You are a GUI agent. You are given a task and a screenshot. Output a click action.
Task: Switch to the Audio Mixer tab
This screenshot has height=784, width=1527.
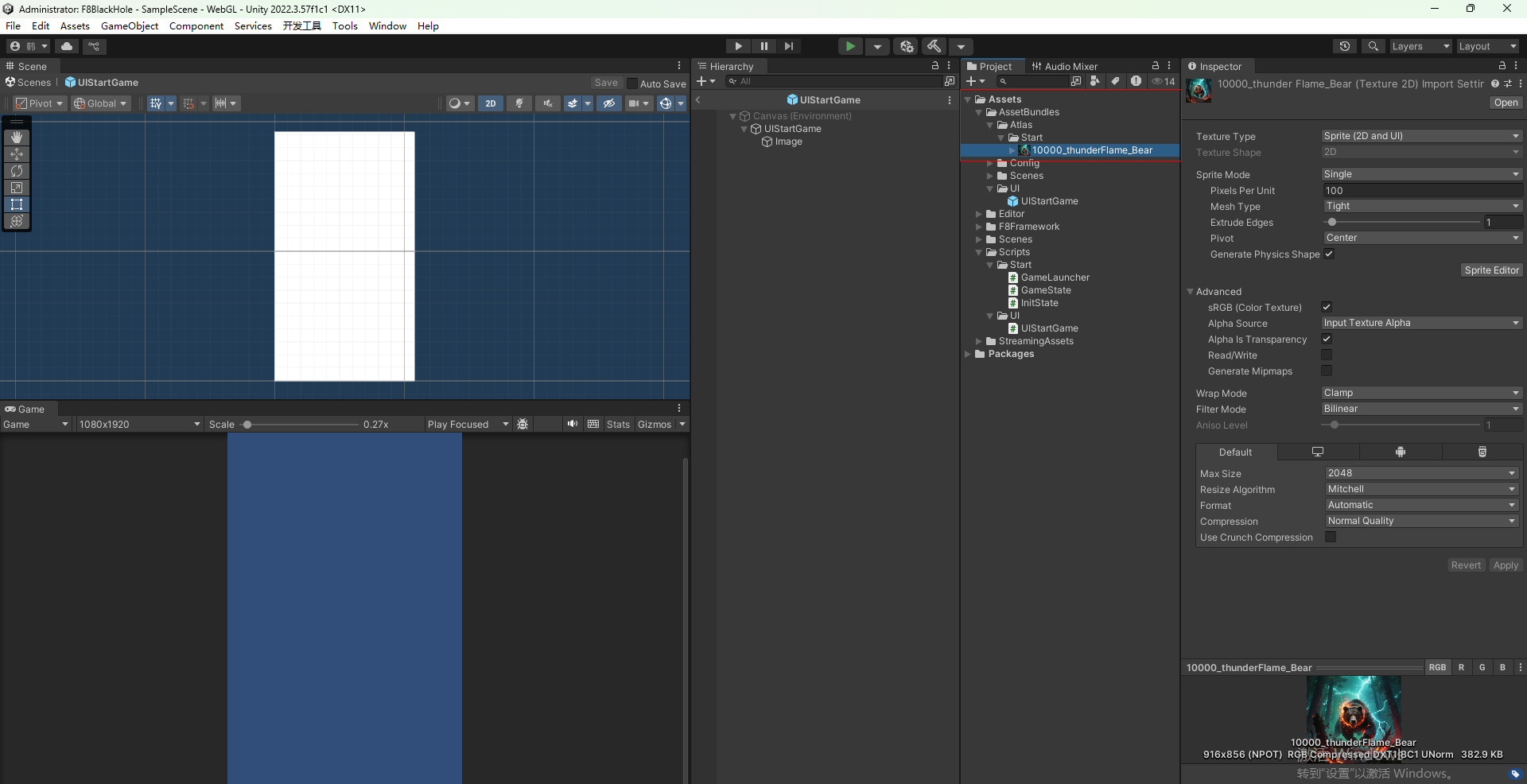pos(1066,66)
